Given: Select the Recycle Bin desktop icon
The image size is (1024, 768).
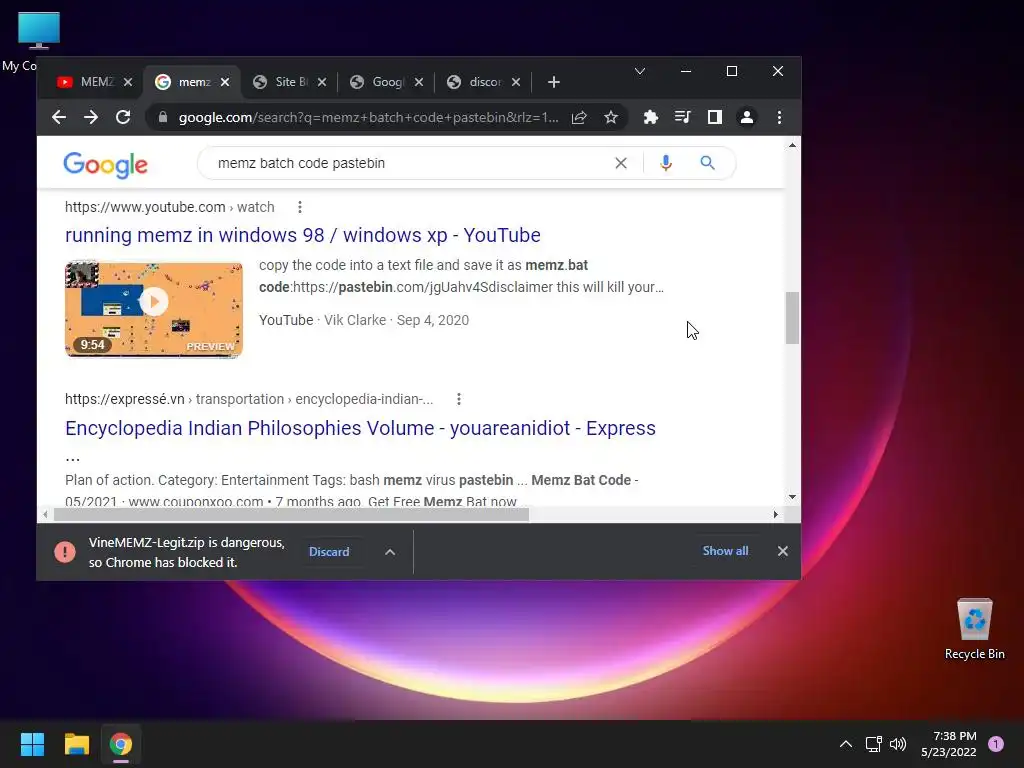Looking at the screenshot, I should (x=975, y=629).
